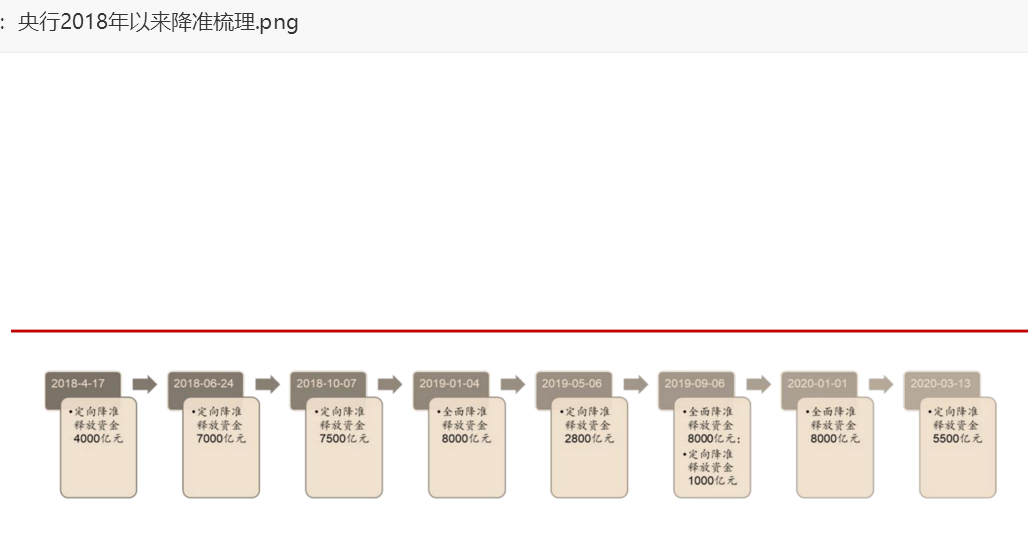Select the 2019-01-04 date marker
1028x537 pixels.
tap(451, 384)
